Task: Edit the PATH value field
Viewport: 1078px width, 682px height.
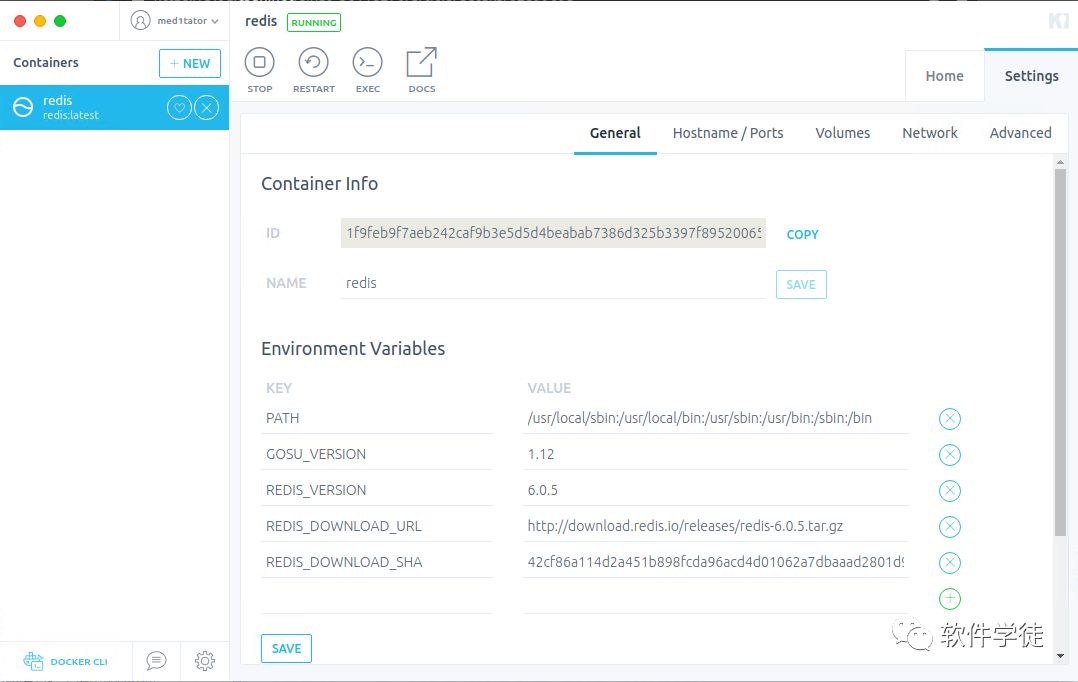Action: point(715,418)
